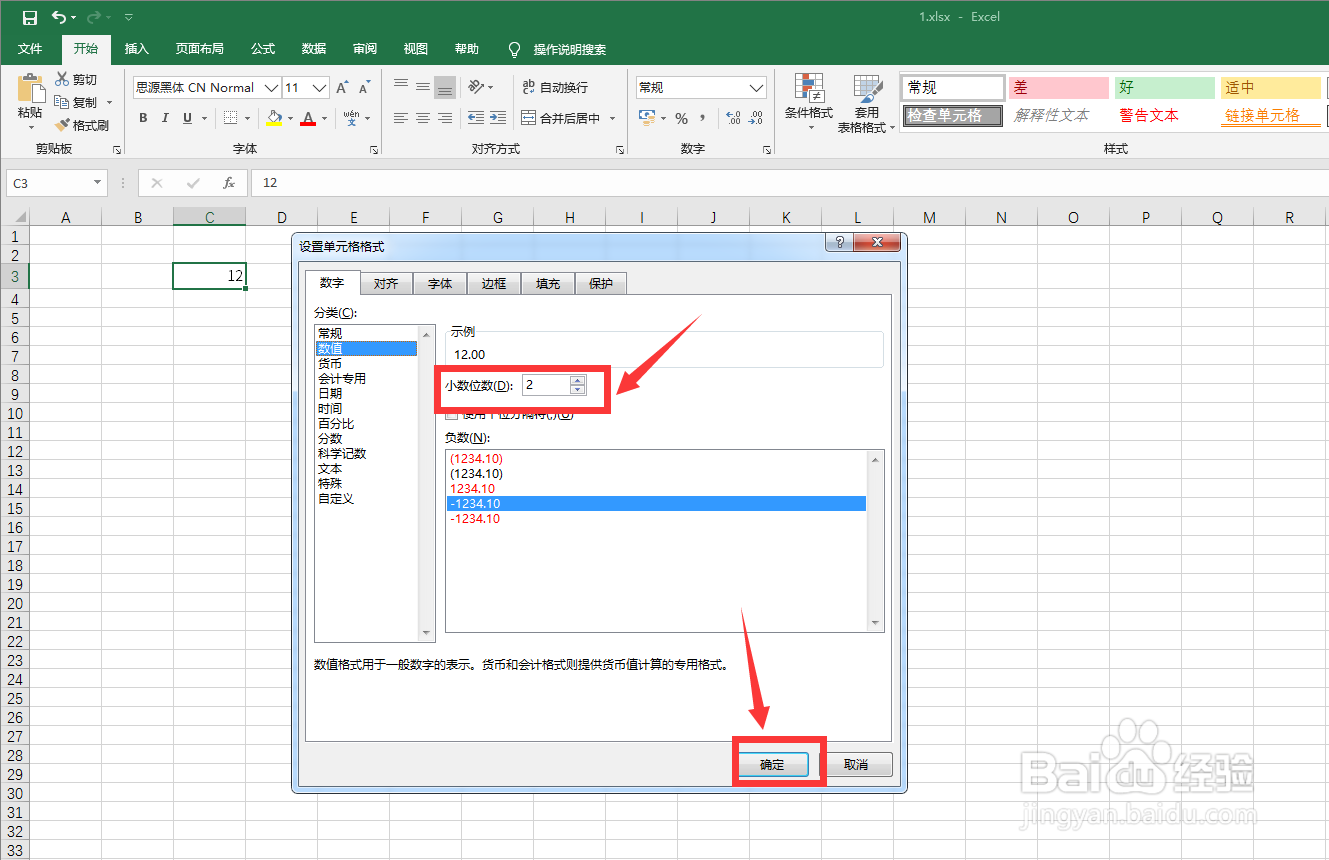
Task: Switch to the 公式 Formulas tab
Action: [x=263, y=49]
